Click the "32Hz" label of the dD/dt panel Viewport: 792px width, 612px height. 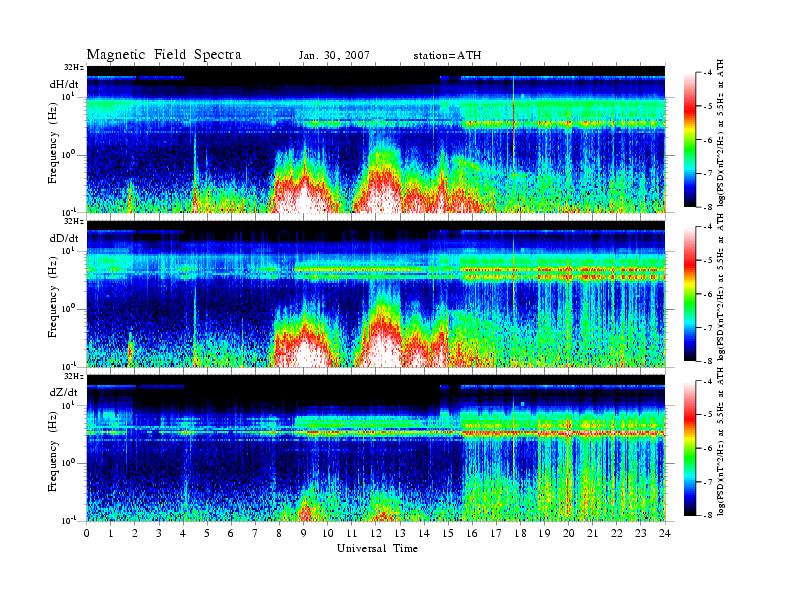coord(74,221)
